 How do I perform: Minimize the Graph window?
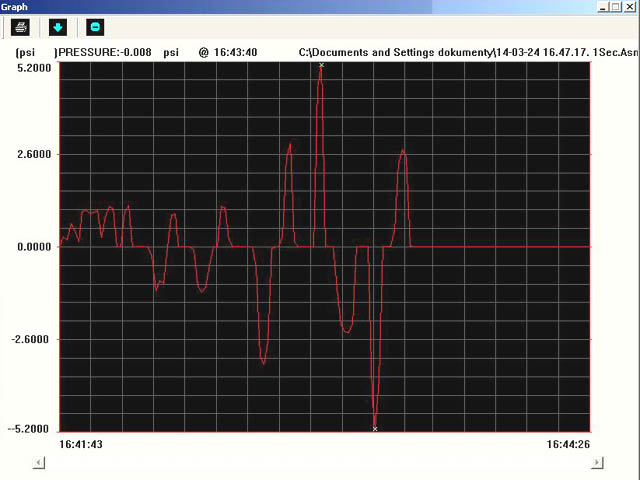(603, 7)
